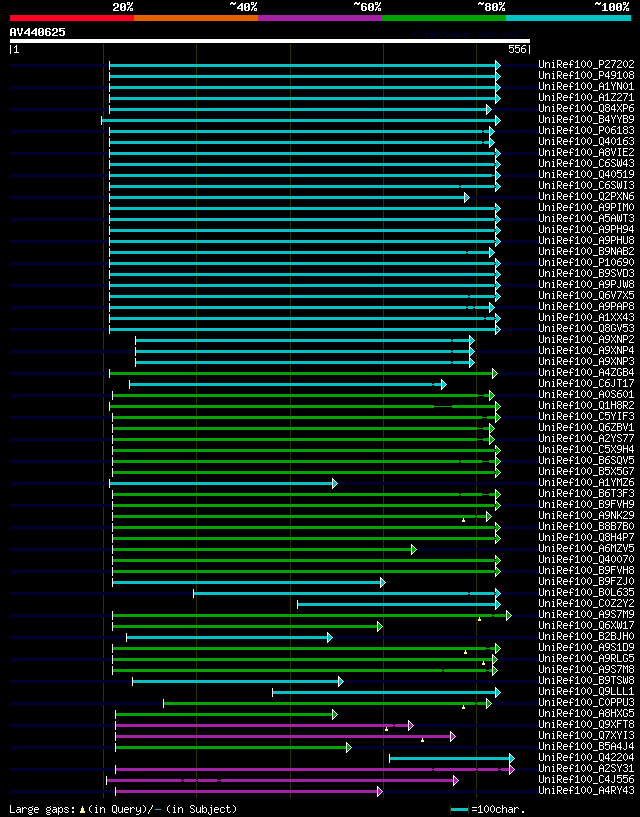Click the ~60% scale label
The width and height of the screenshot is (640, 817).
(x=367, y=7)
